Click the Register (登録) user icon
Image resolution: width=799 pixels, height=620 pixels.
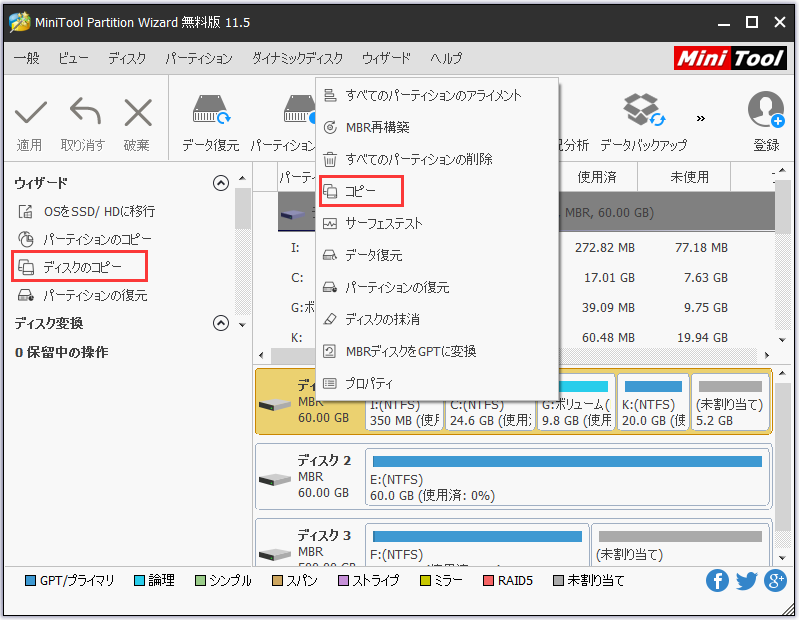tap(766, 110)
